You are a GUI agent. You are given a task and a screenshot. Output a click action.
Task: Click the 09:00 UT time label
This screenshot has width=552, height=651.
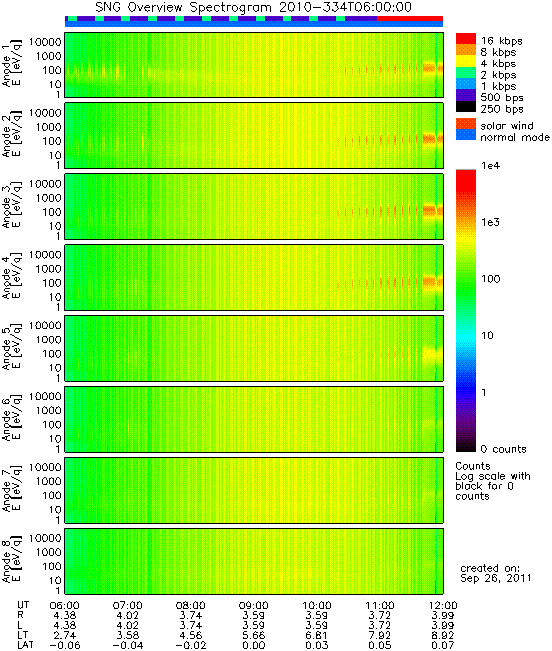click(x=254, y=605)
